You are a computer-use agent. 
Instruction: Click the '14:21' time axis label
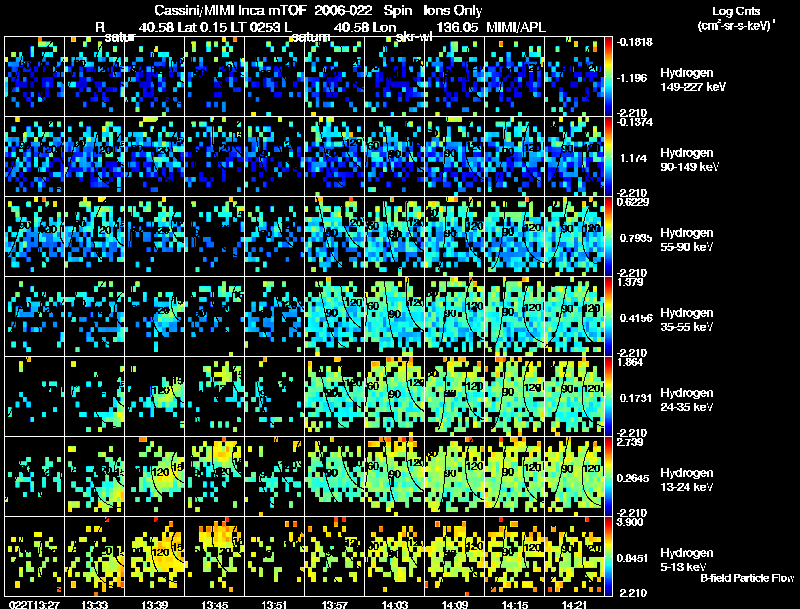[575, 604]
